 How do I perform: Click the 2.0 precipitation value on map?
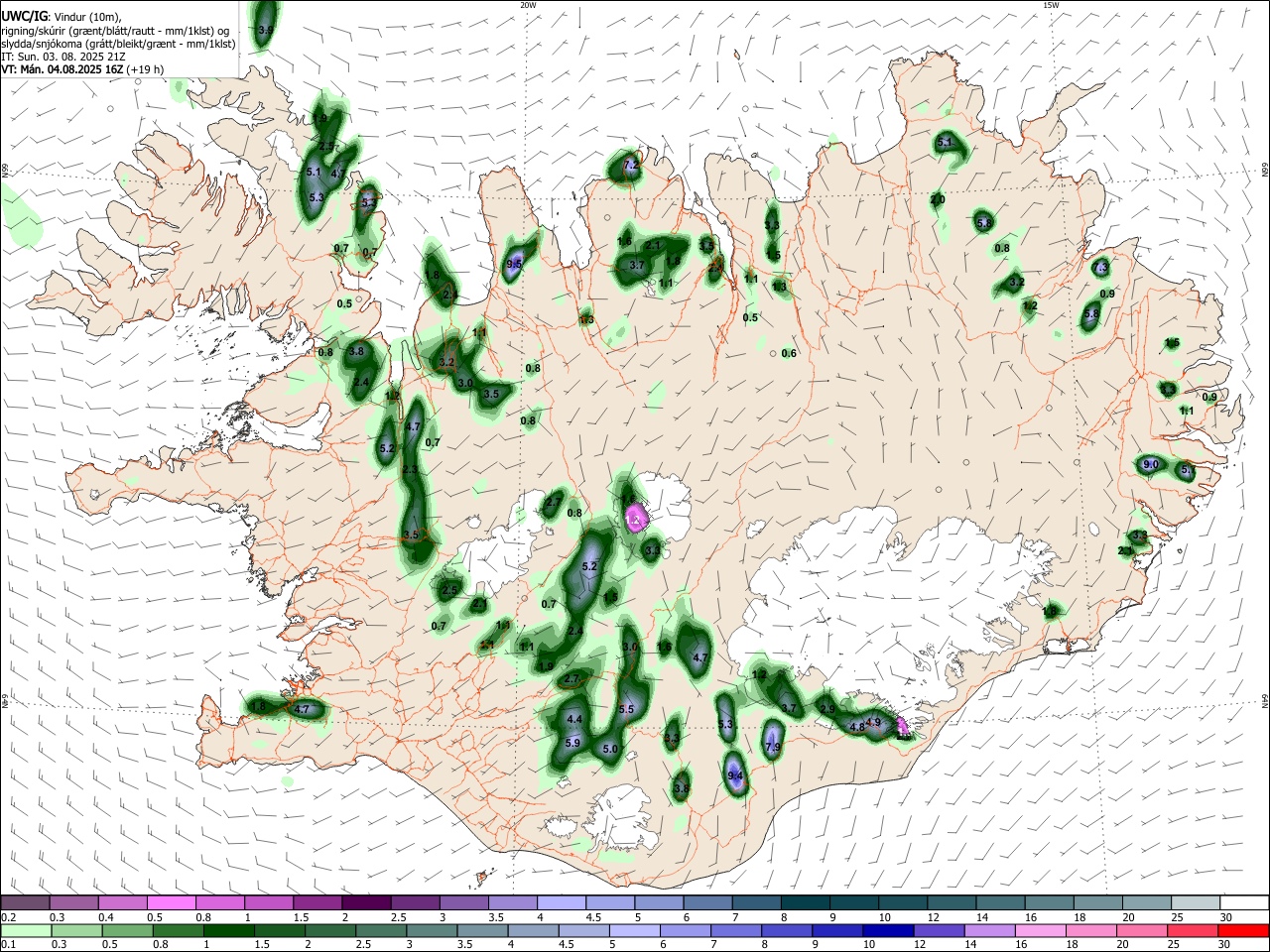(938, 199)
